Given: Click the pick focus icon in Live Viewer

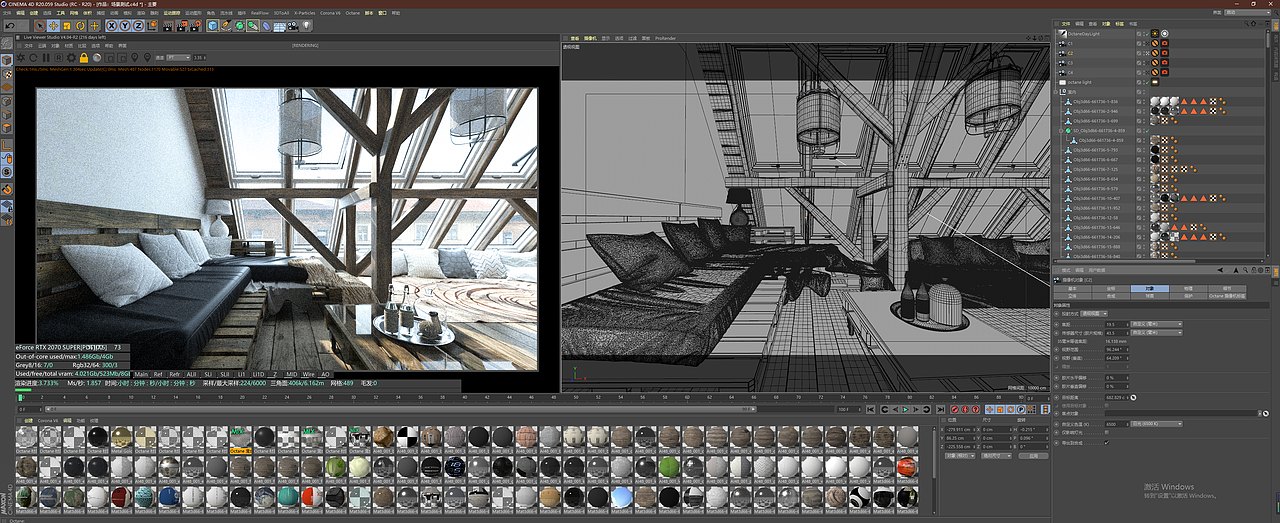Looking at the screenshot, I should [134, 58].
